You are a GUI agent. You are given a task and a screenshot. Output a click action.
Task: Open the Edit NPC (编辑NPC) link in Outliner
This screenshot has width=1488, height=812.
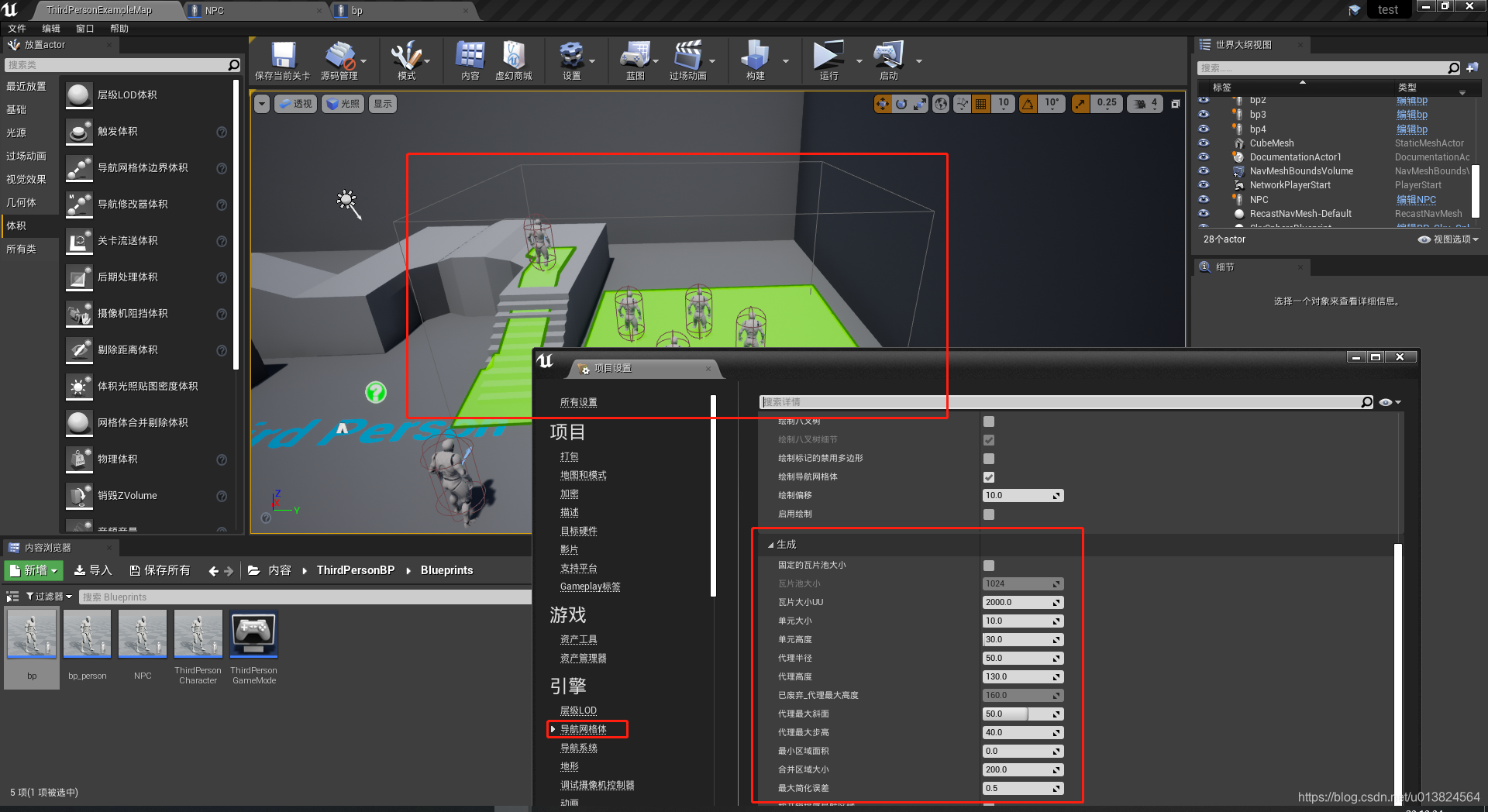point(1416,199)
